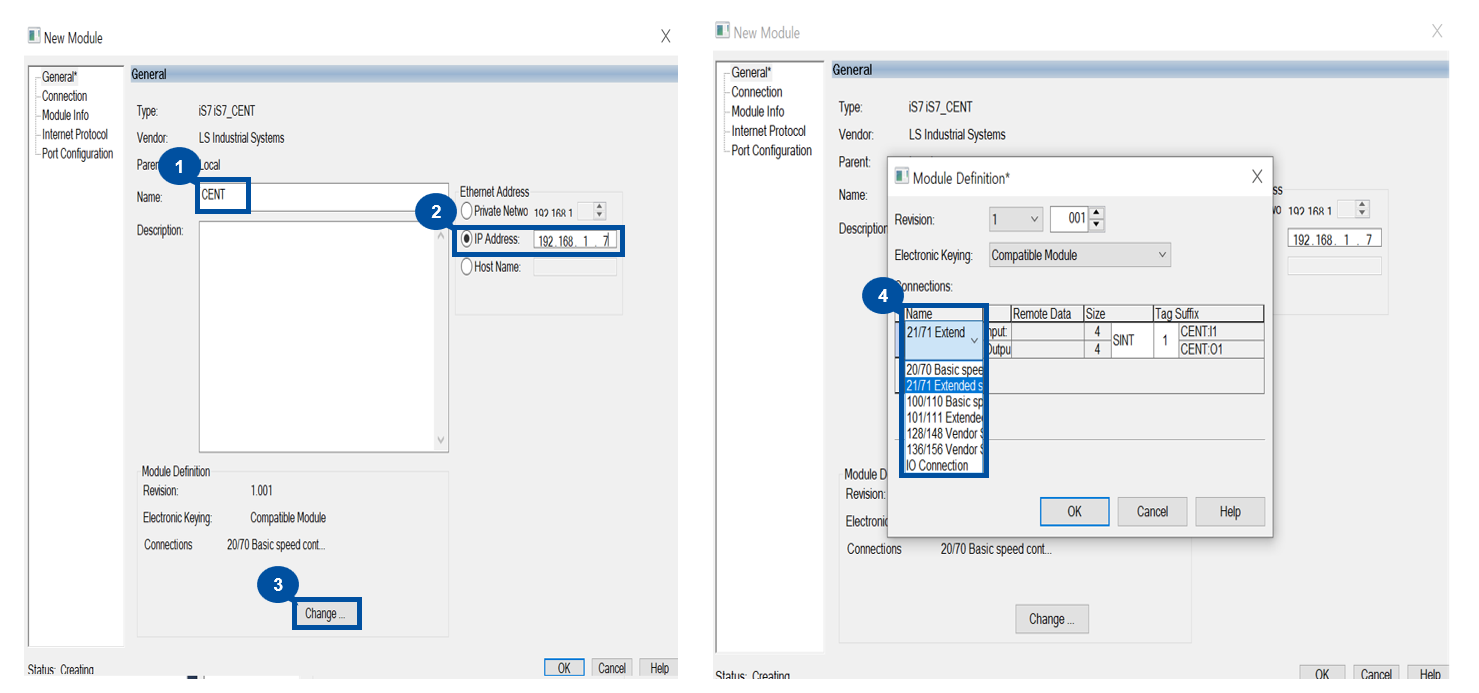
Task: Show Module Info settings
Action: 64,114
